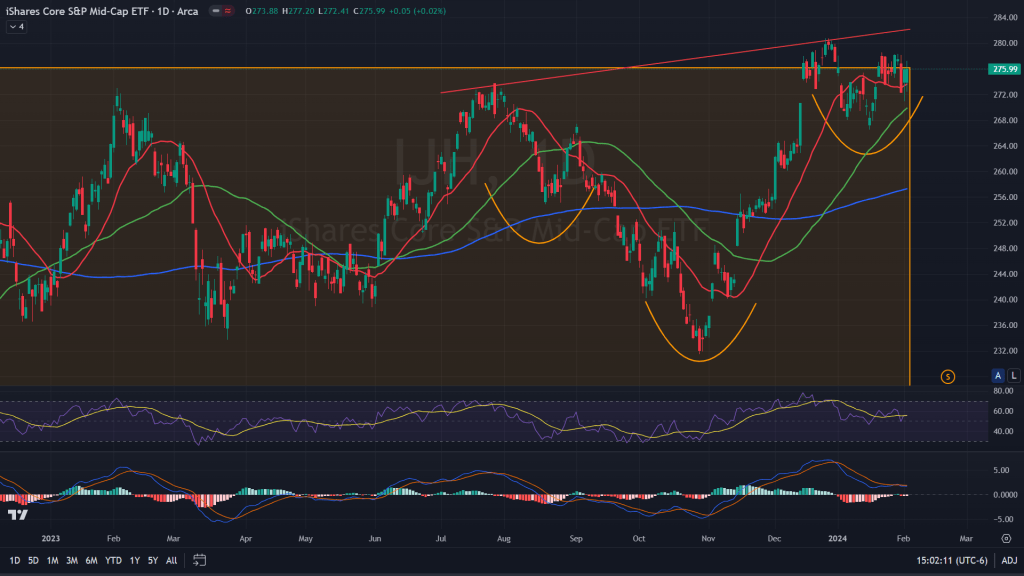Switch to the 6M range

pyautogui.click(x=91, y=560)
